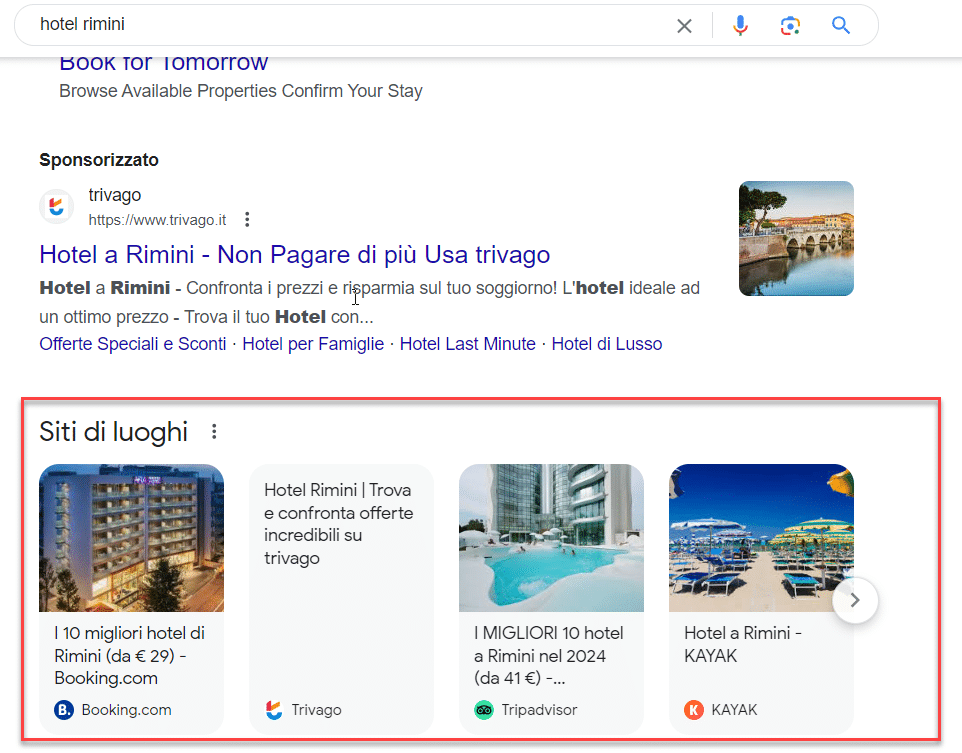Click the Booking.com logo icon in the first card
The width and height of the screenshot is (962, 753).
(64, 710)
